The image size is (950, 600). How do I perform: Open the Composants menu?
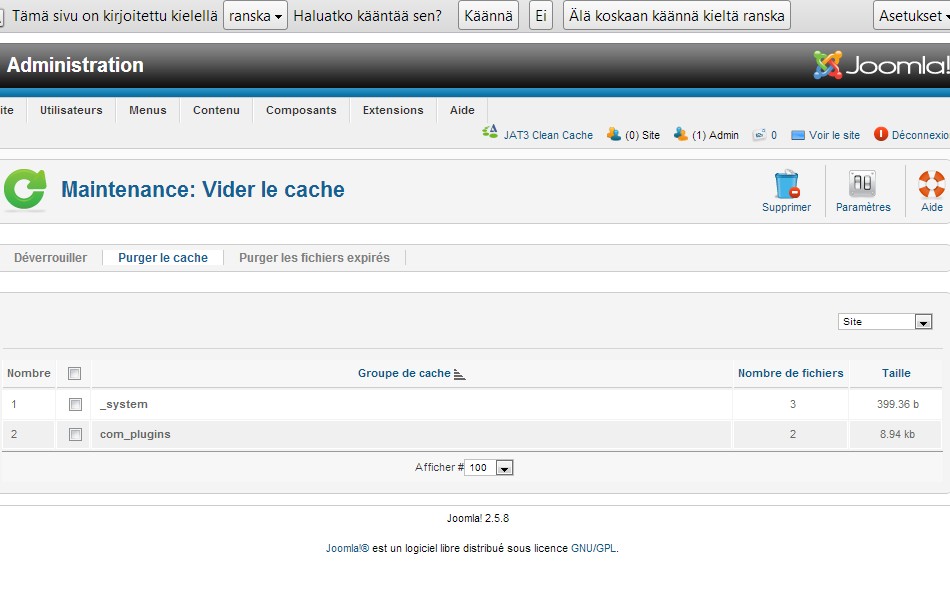pos(301,111)
